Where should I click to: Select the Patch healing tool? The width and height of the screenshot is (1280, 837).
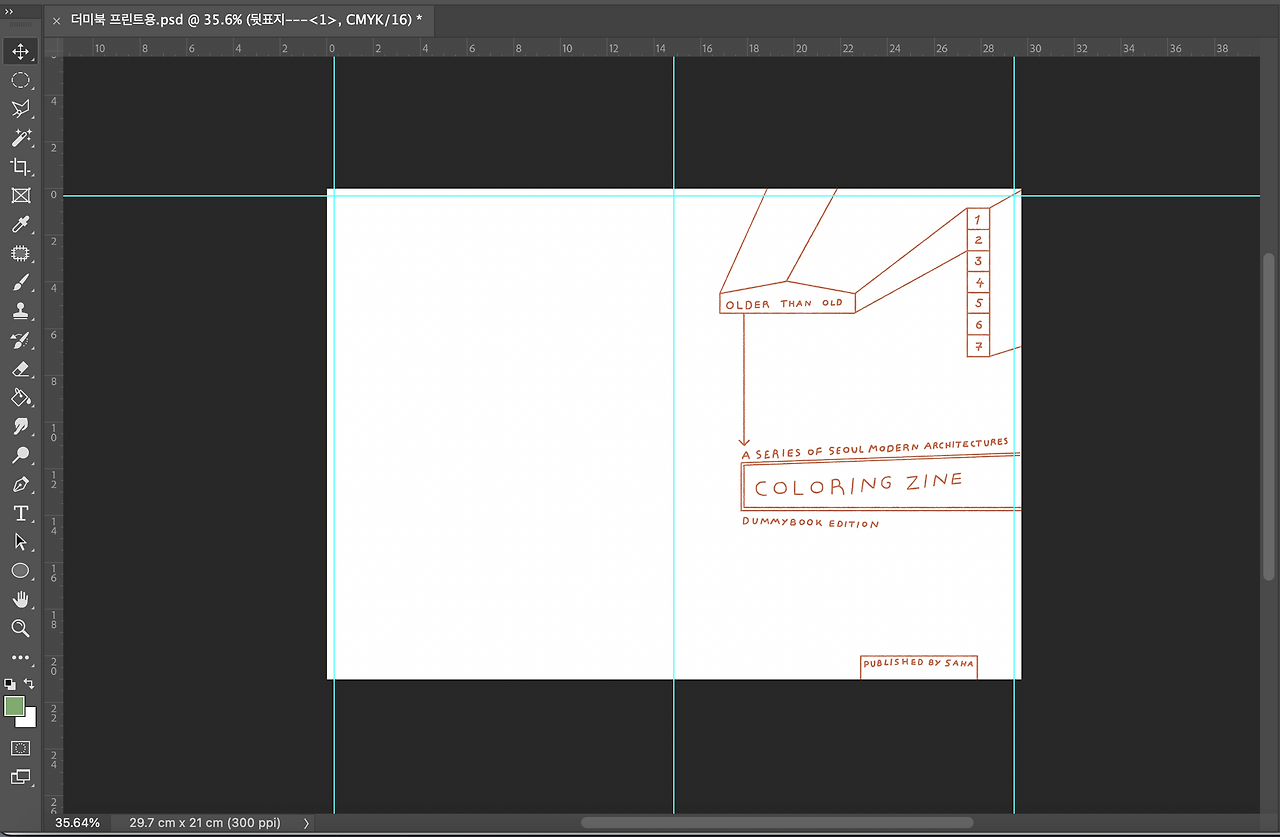pos(20,254)
